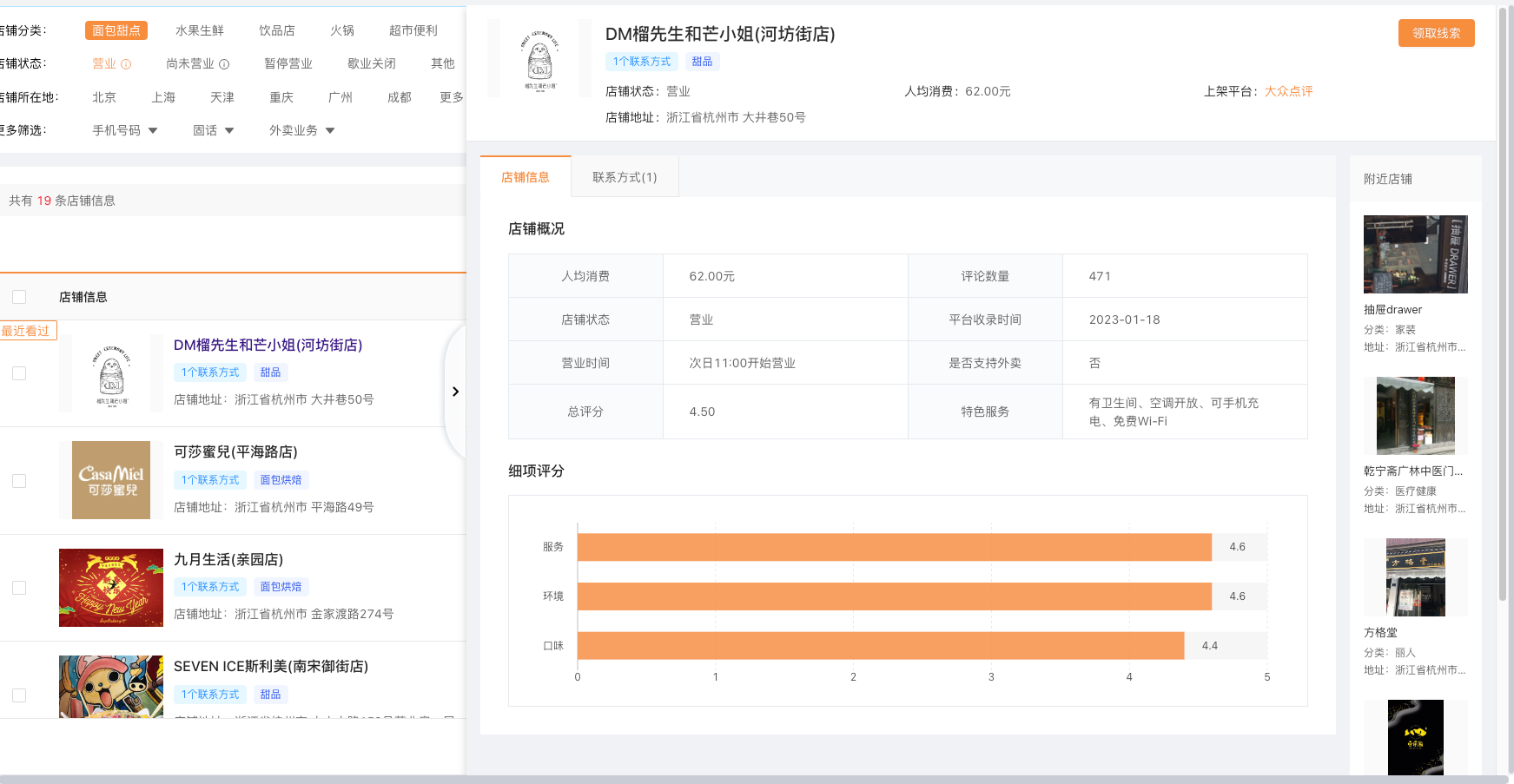Open the 大众点评 platform link

pos(1288,91)
